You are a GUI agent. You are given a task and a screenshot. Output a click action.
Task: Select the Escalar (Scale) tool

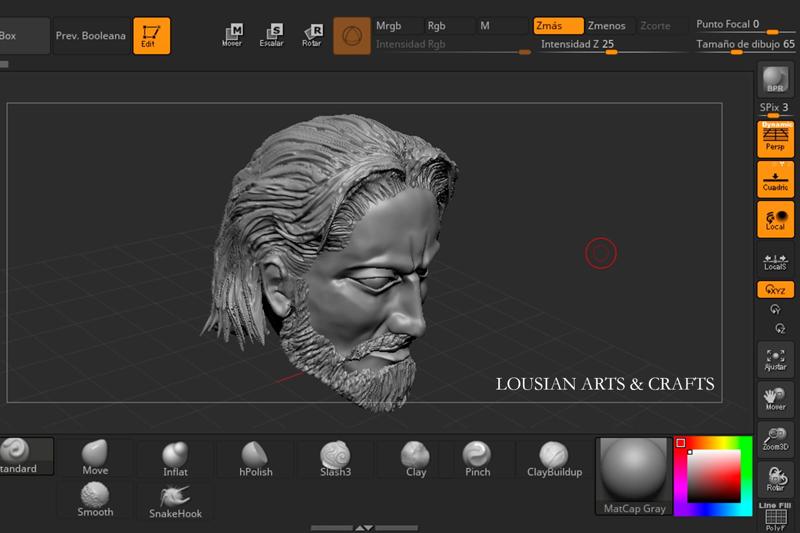[x=272, y=35]
